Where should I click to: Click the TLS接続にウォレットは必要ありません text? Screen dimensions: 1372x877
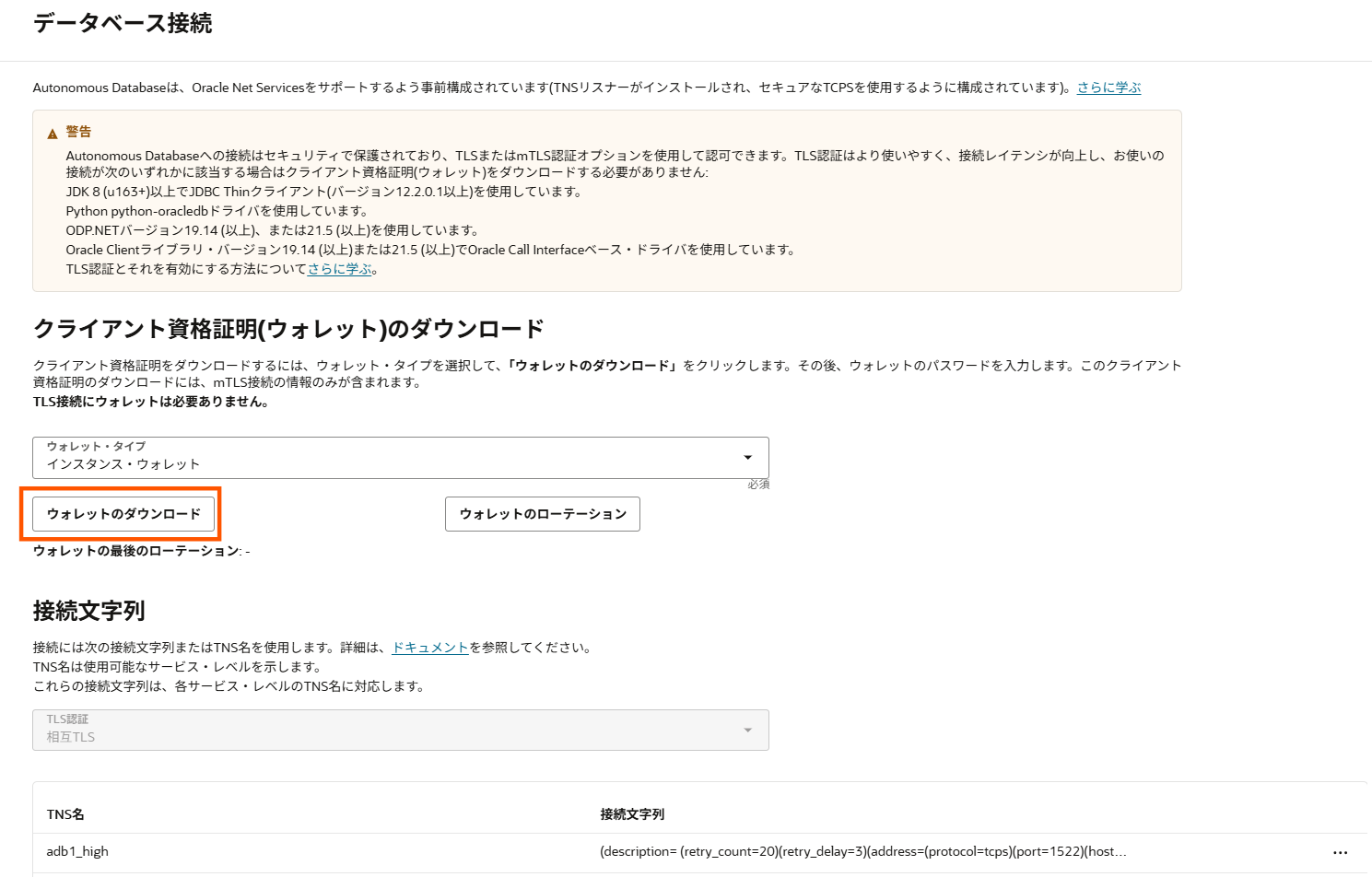[x=151, y=402]
